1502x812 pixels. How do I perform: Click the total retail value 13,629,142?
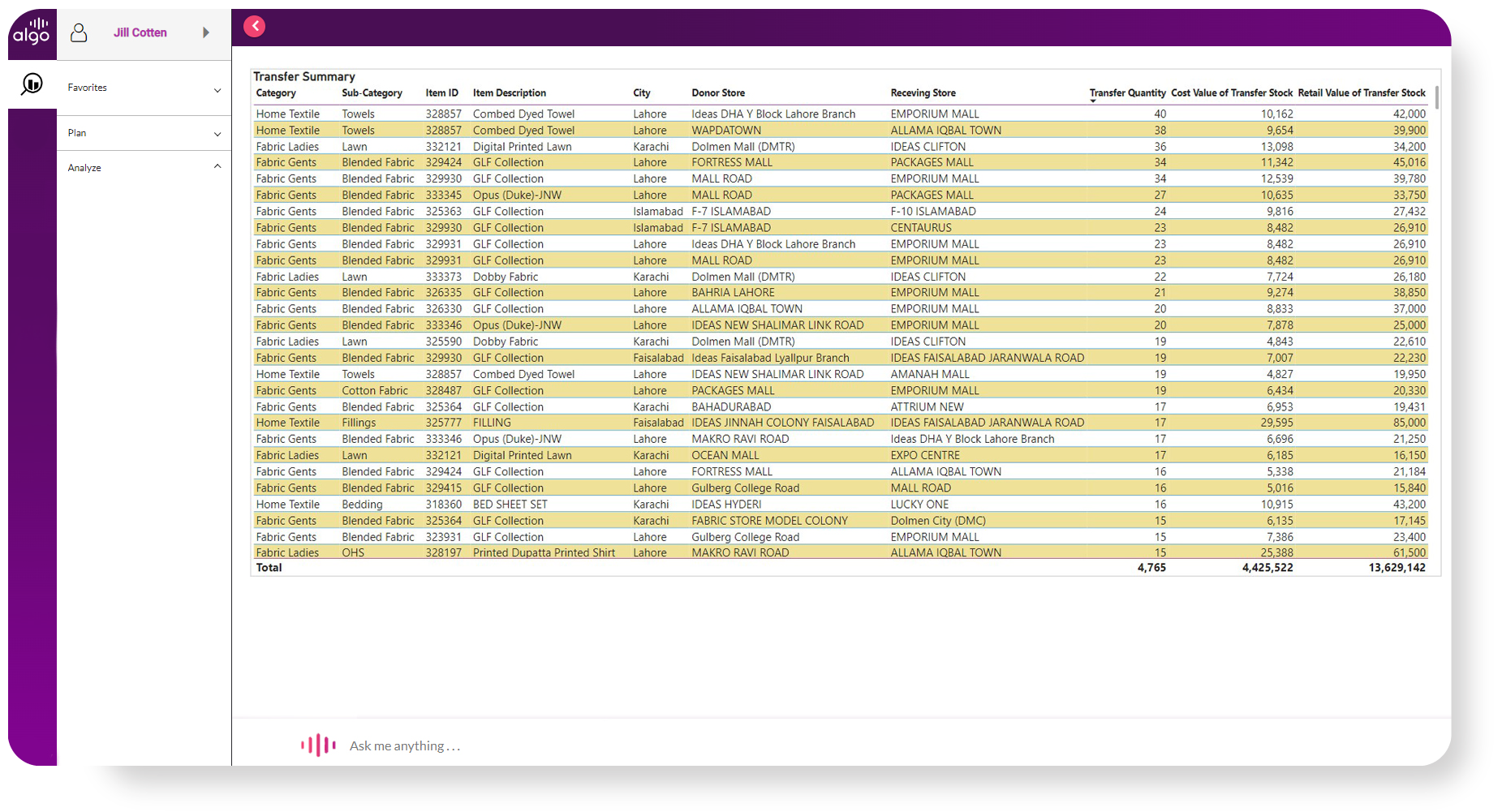pyautogui.click(x=1397, y=568)
